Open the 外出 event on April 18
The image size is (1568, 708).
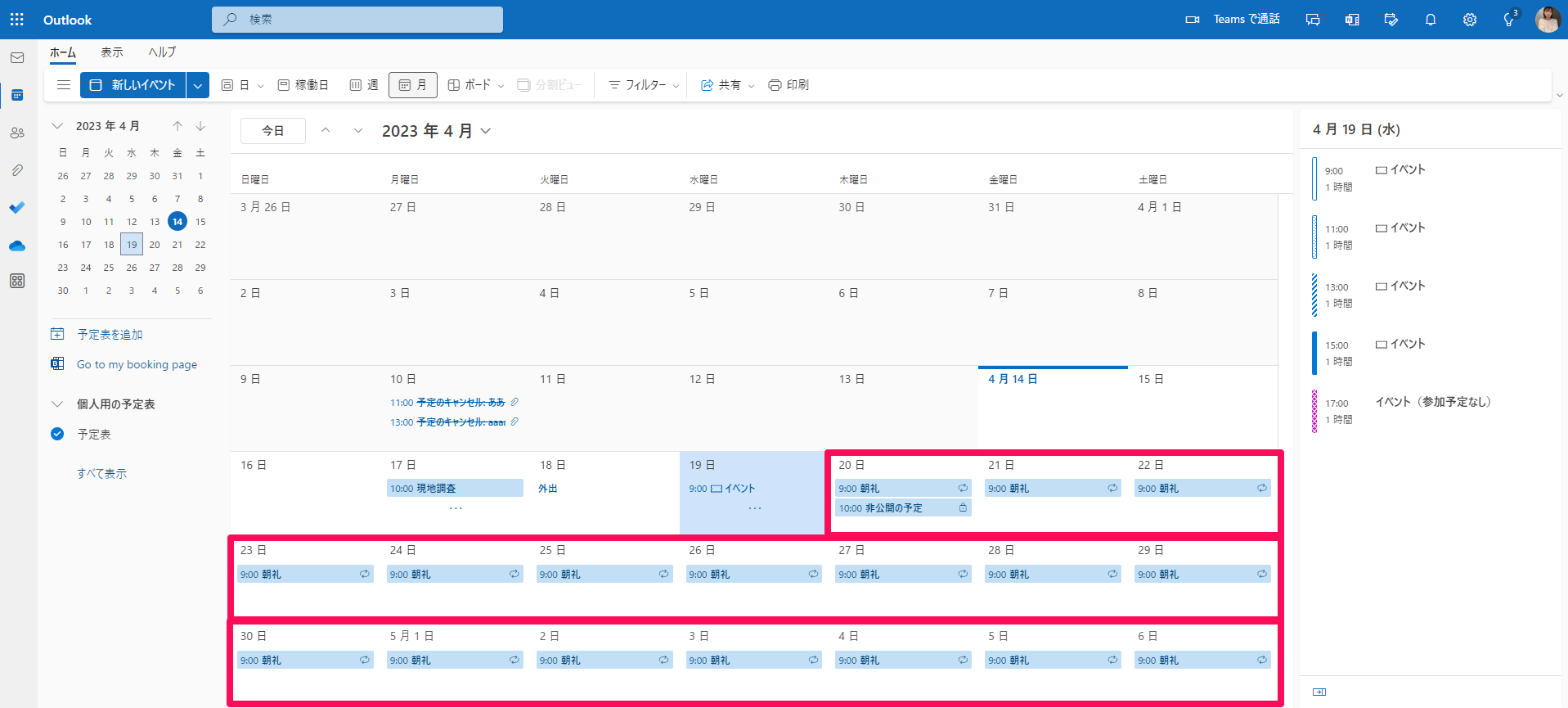[604, 488]
